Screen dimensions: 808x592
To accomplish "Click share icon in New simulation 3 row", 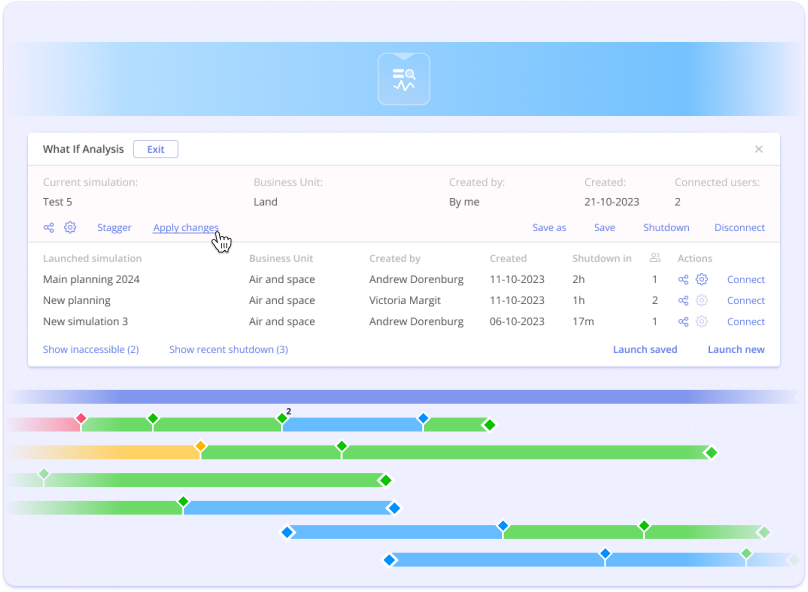I will (683, 322).
